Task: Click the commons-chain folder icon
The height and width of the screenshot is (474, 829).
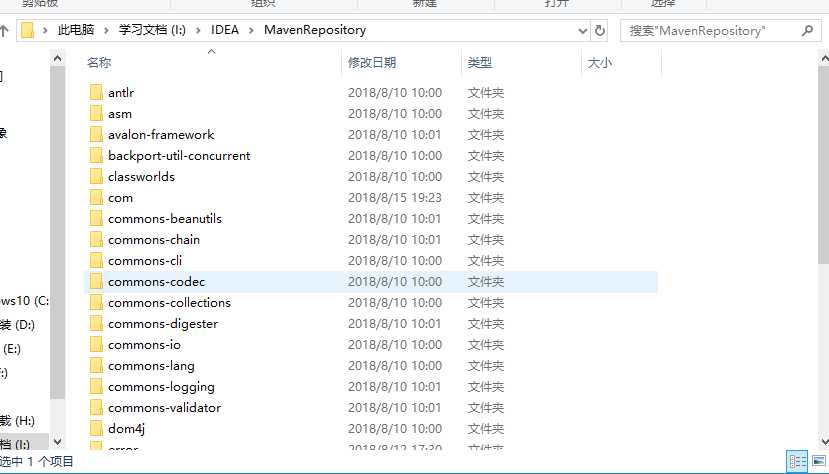Action: coord(96,239)
